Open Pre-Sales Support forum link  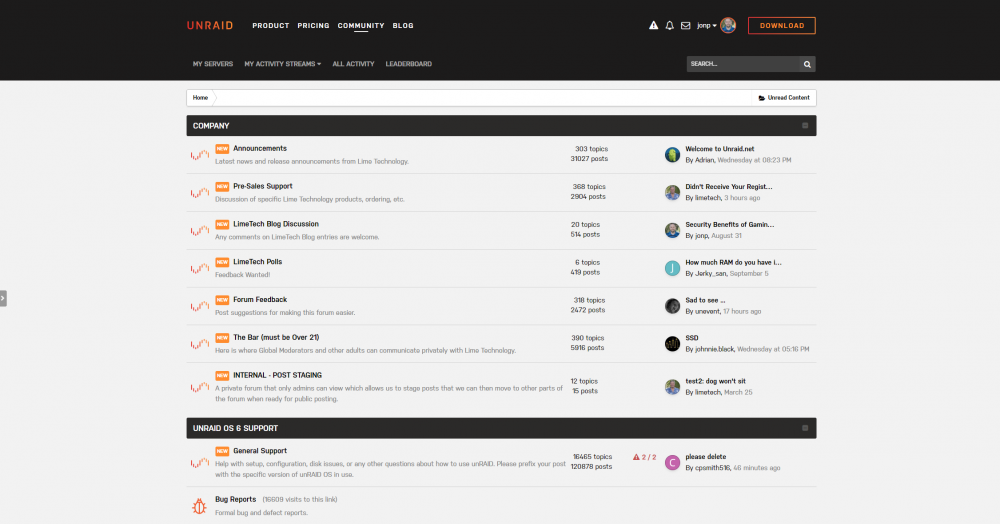point(263,186)
